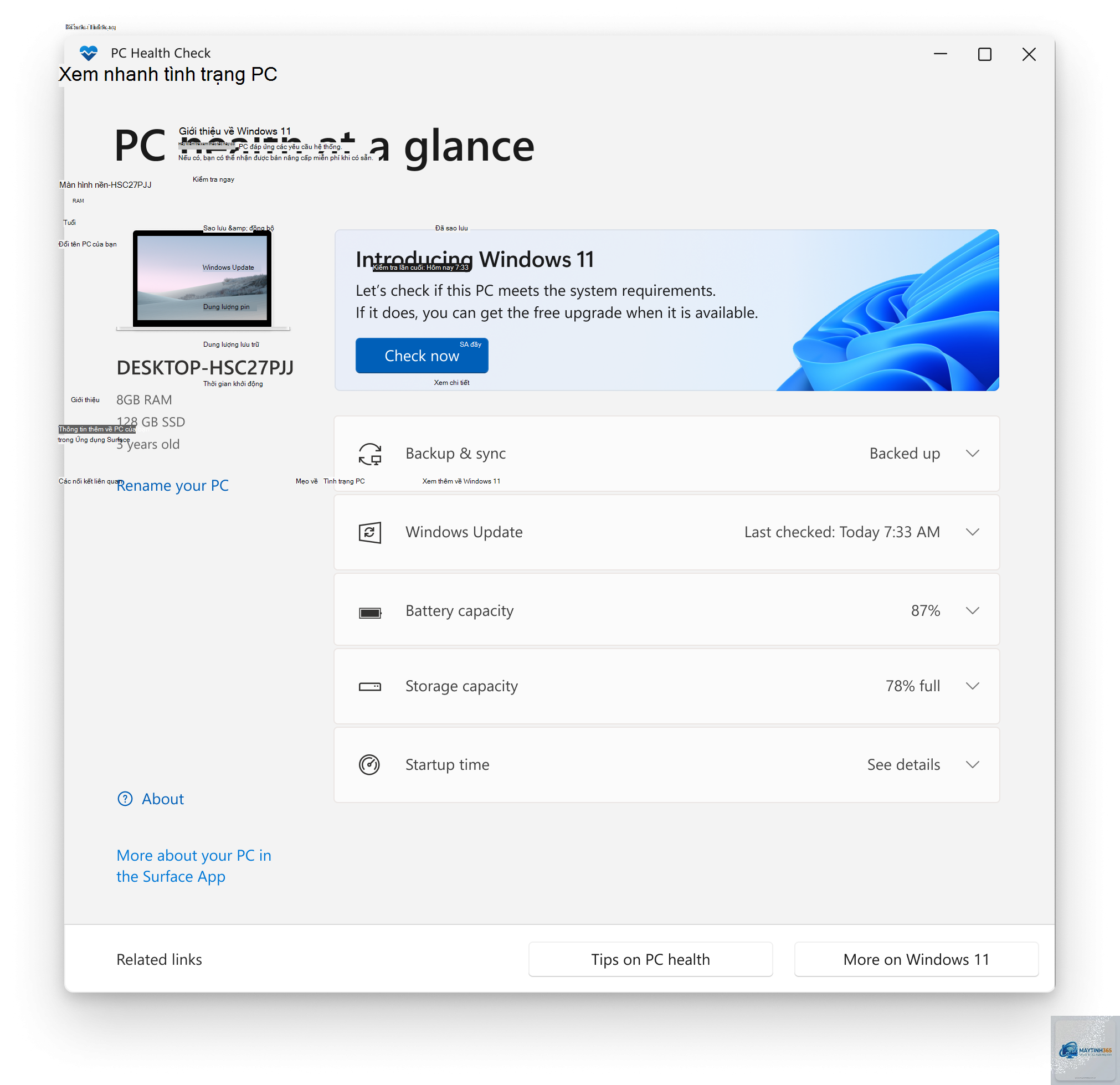Click the Storage capacity drive icon
Viewport: 1120px width, 1085px height.
369,686
